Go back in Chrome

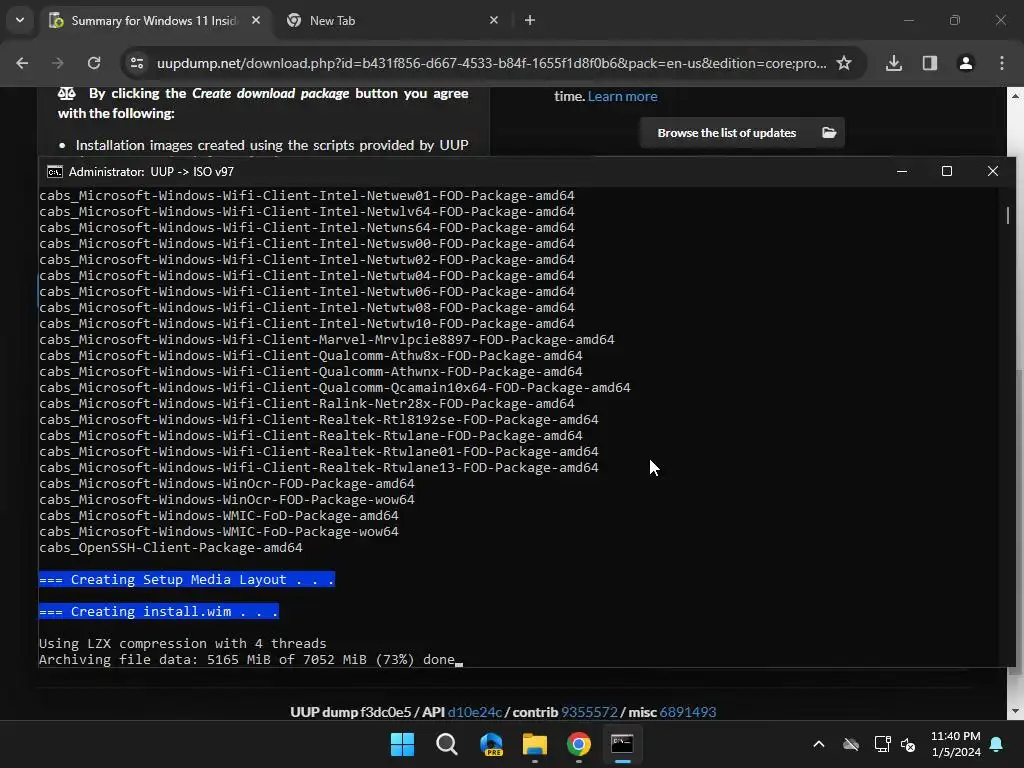point(22,63)
